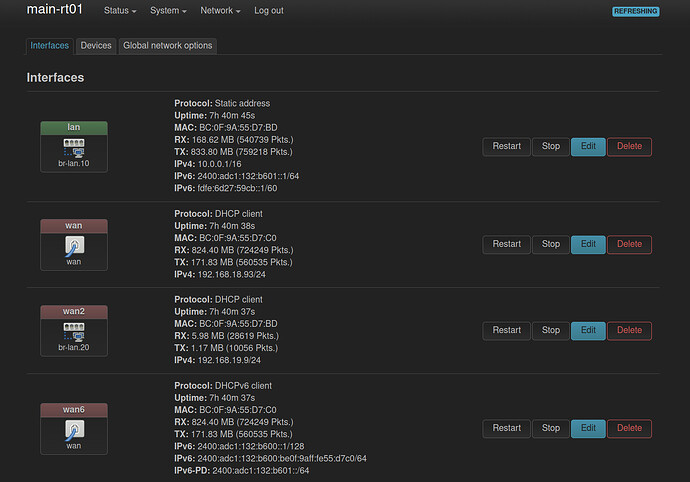The height and width of the screenshot is (482, 690).
Task: Click the green lan interface label
Action: [73, 127]
